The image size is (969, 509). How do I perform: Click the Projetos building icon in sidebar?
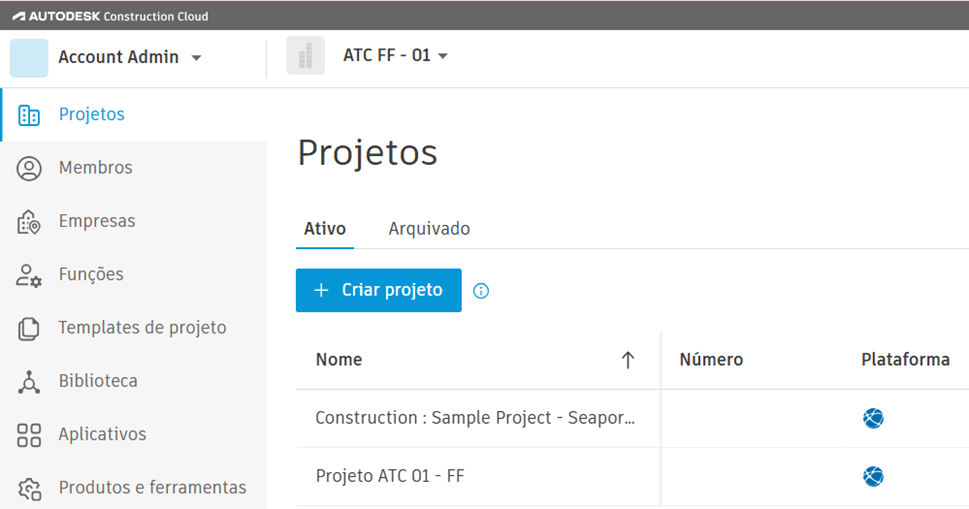click(29, 115)
